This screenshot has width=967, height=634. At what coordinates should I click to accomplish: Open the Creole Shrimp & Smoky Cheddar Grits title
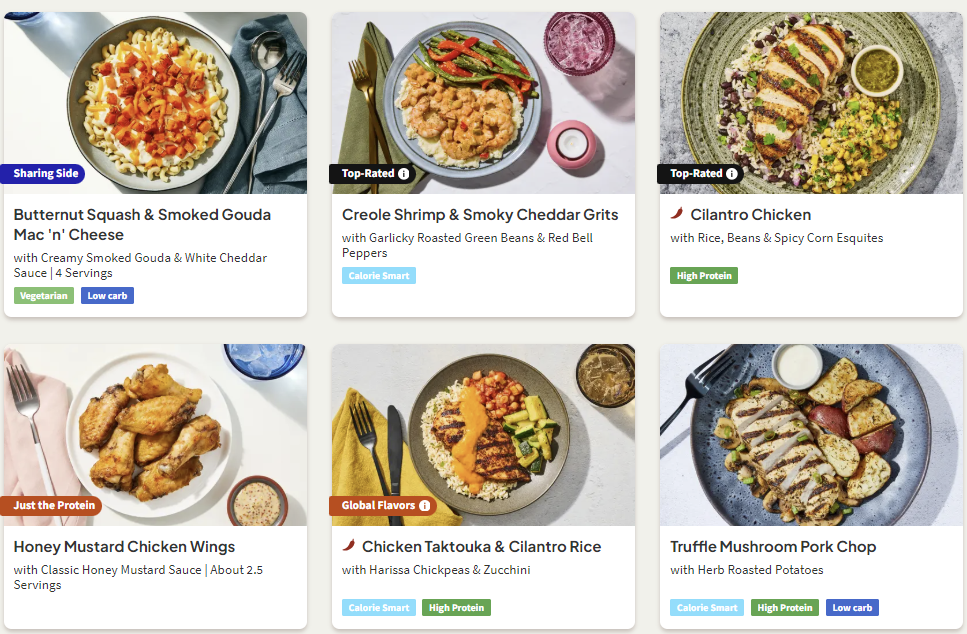(x=480, y=215)
